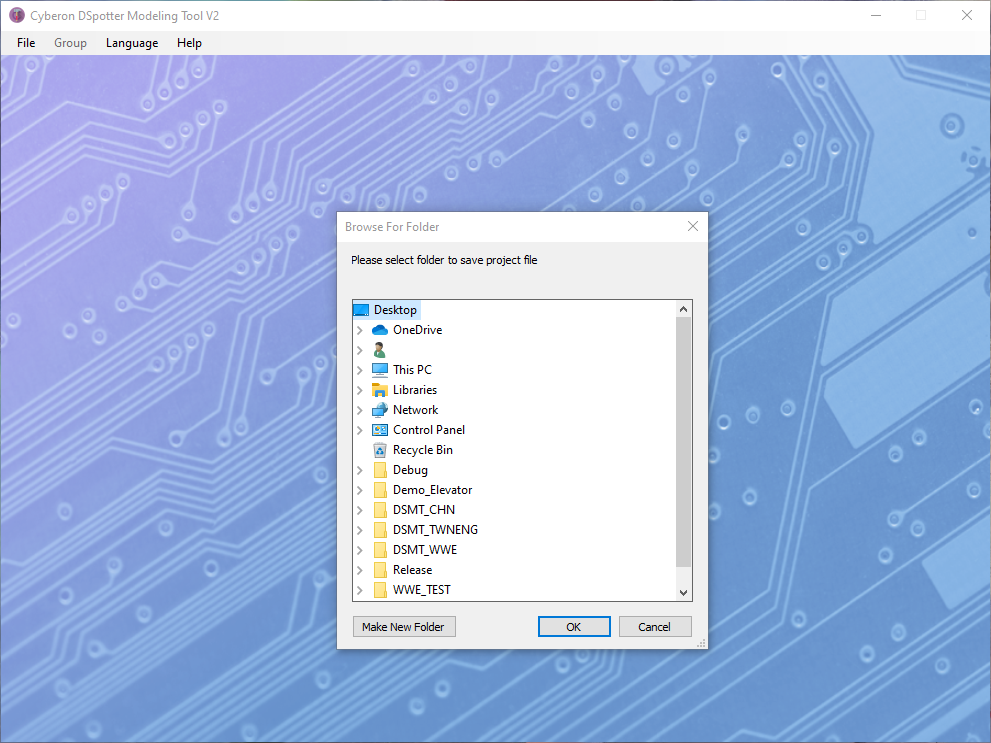Confirm folder with OK button
The height and width of the screenshot is (743, 991).
(574, 627)
